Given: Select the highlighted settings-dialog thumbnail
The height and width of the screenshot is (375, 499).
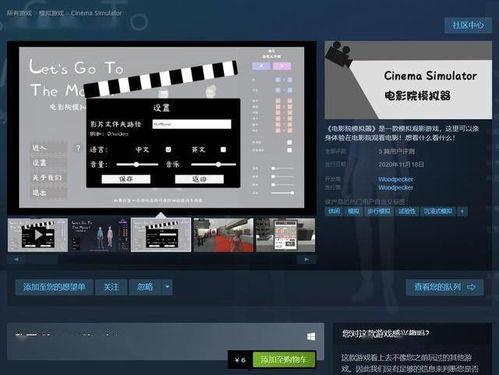Looking at the screenshot, I should pos(161,235).
